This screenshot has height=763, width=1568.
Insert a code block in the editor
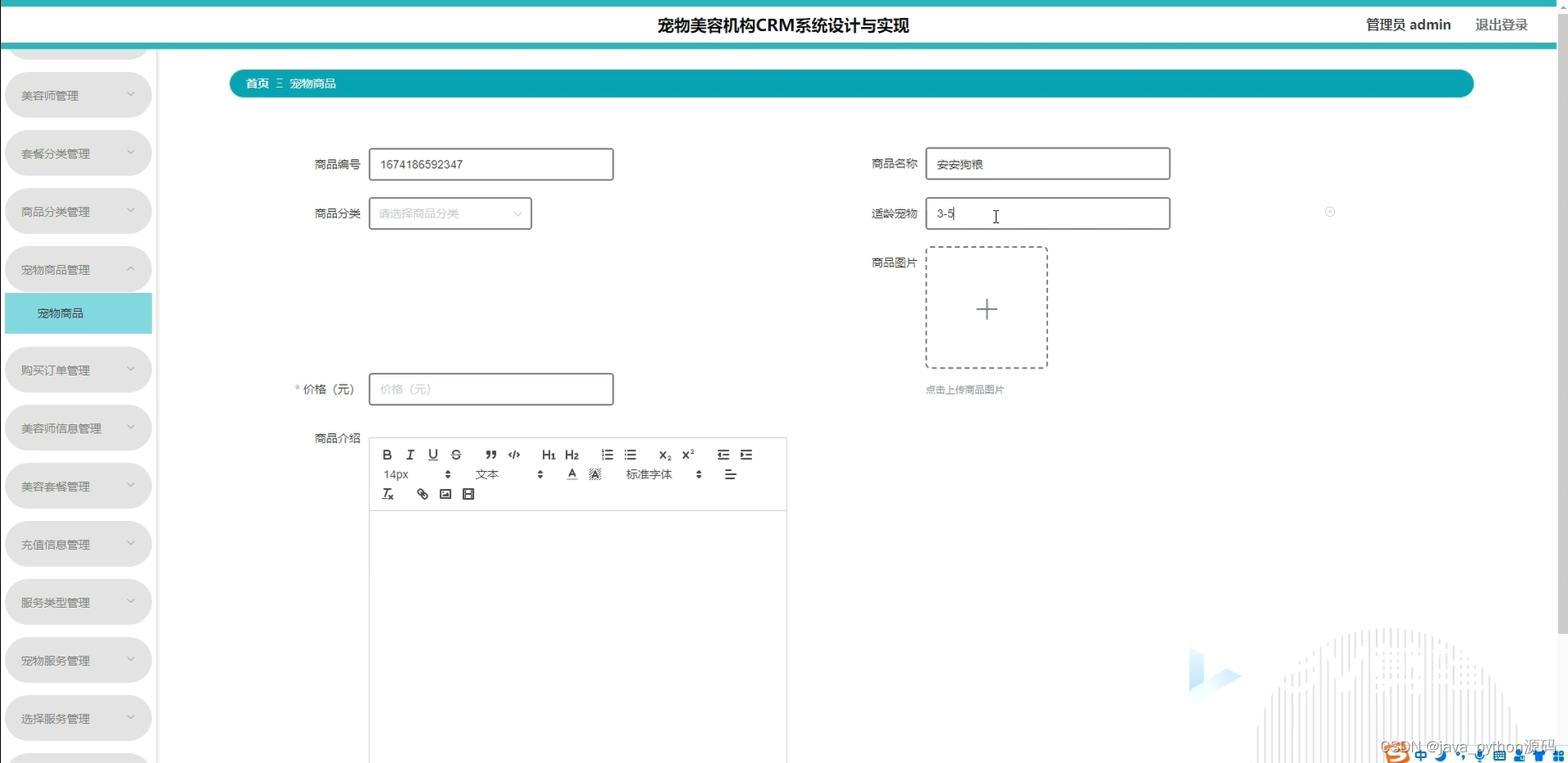point(514,455)
